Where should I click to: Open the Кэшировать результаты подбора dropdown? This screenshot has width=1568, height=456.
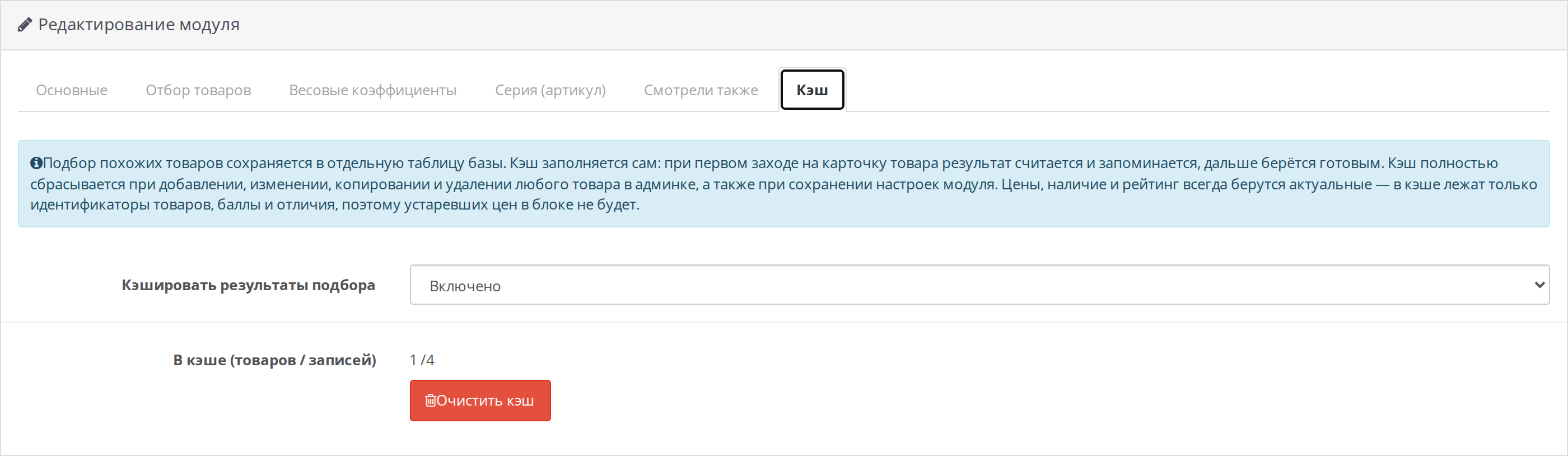coord(979,285)
